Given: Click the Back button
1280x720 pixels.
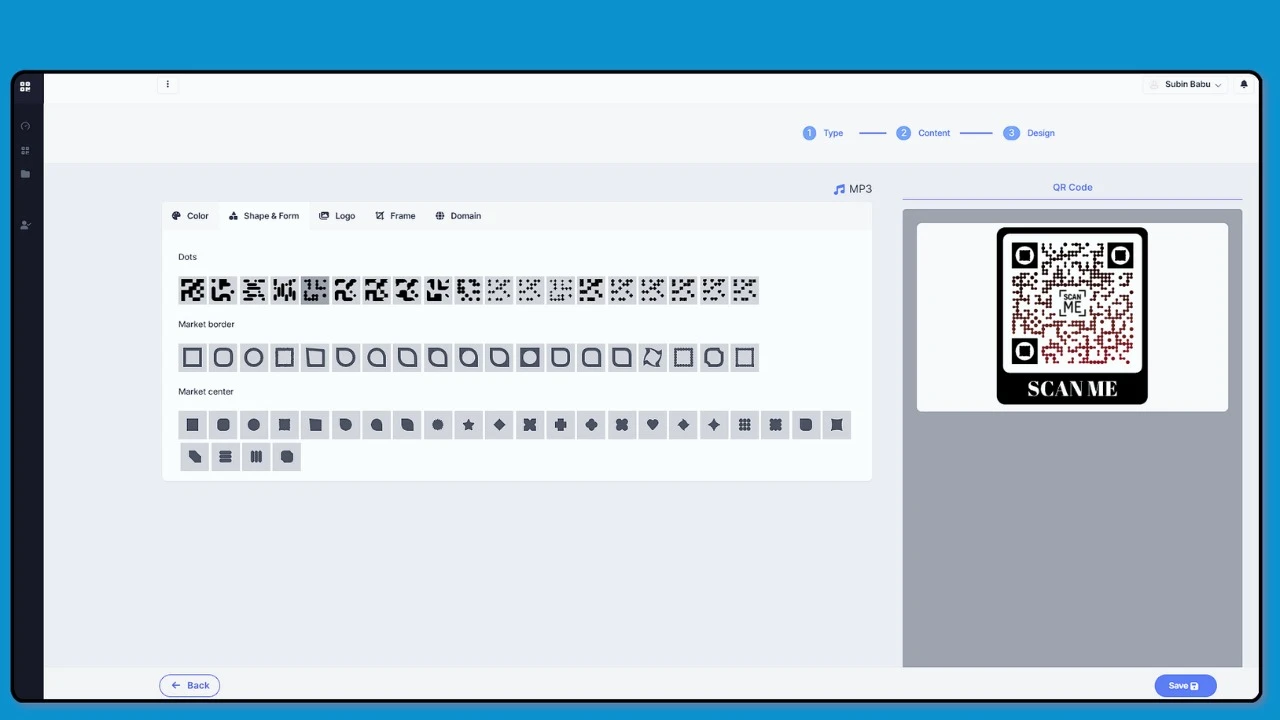Looking at the screenshot, I should click(189, 685).
